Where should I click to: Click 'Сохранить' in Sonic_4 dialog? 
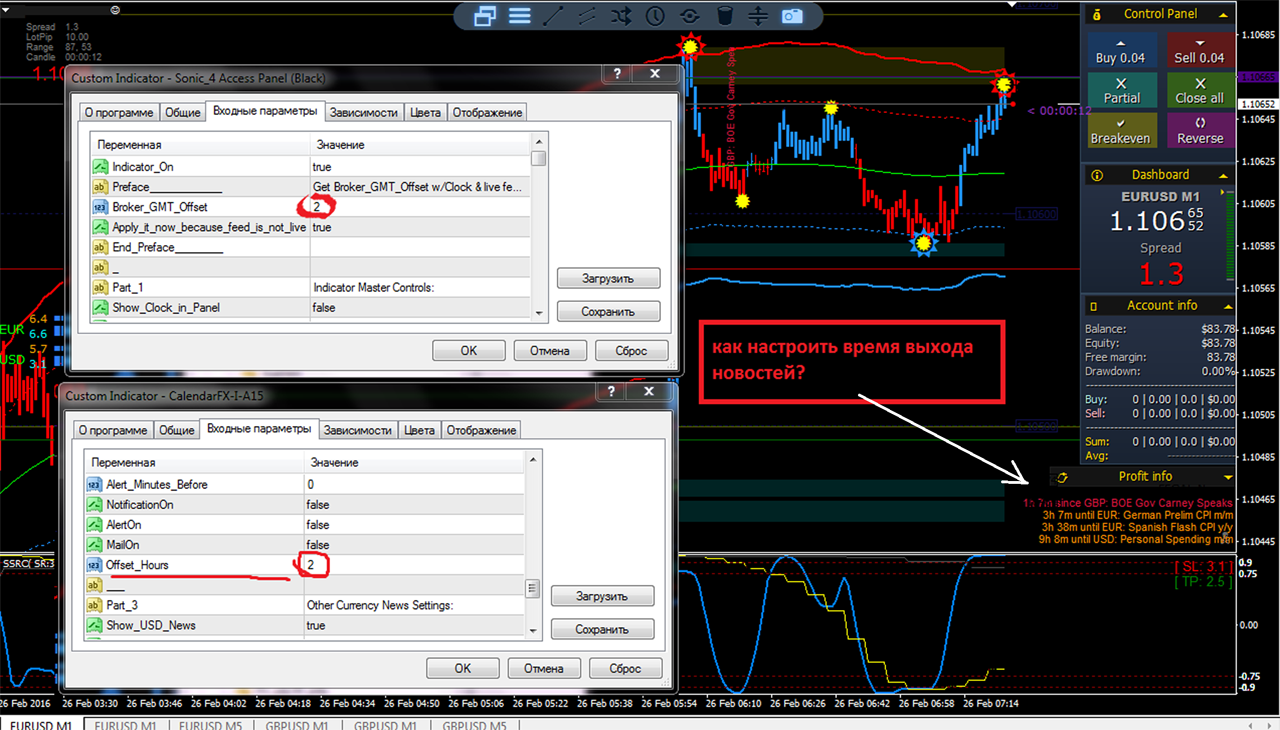pyautogui.click(x=608, y=312)
